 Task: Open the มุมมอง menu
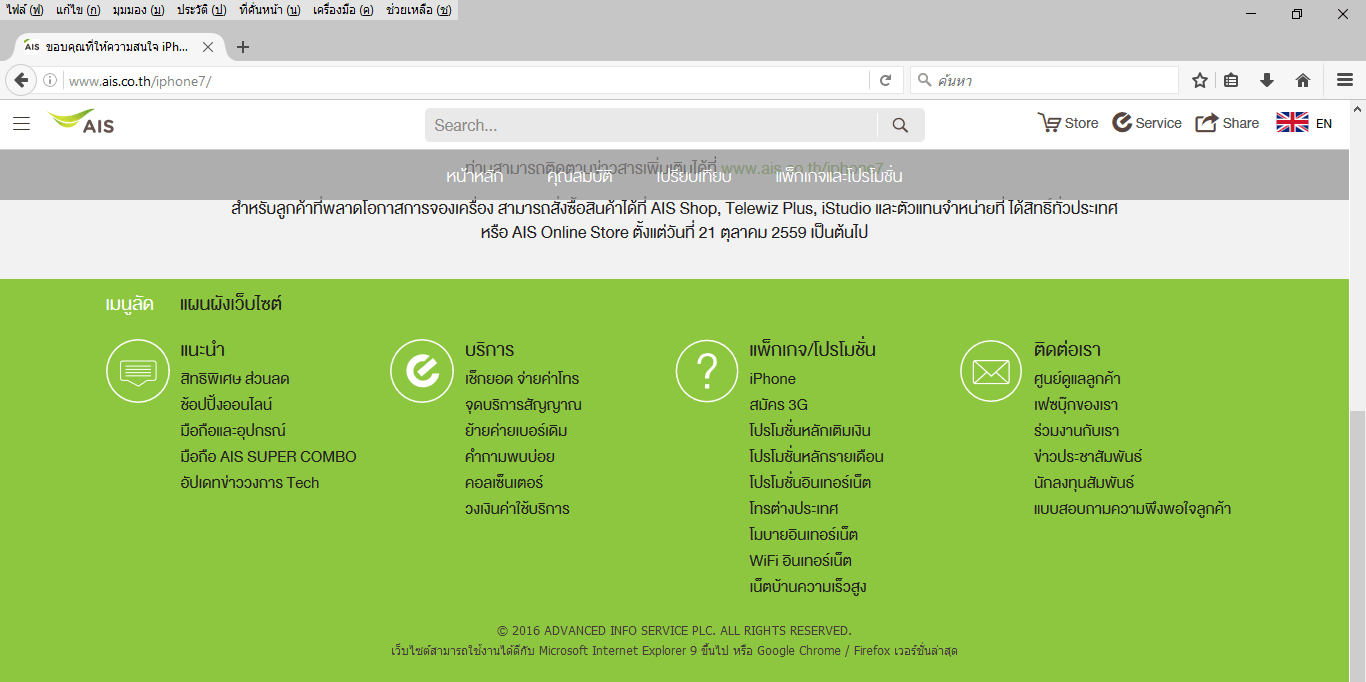(139, 10)
